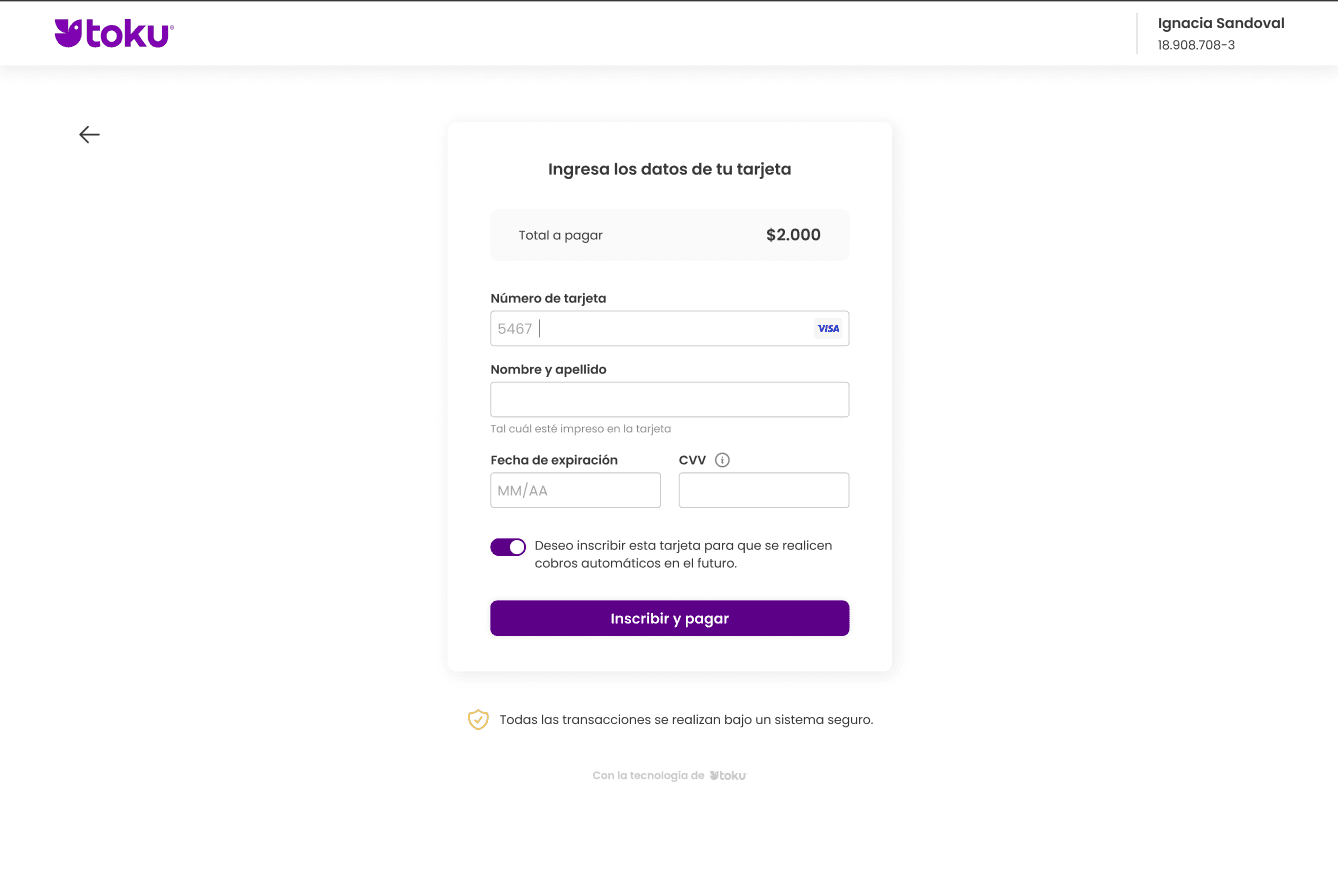Click the user name Ignacia Sandoval
Image resolution: width=1338 pixels, height=873 pixels.
click(1221, 24)
